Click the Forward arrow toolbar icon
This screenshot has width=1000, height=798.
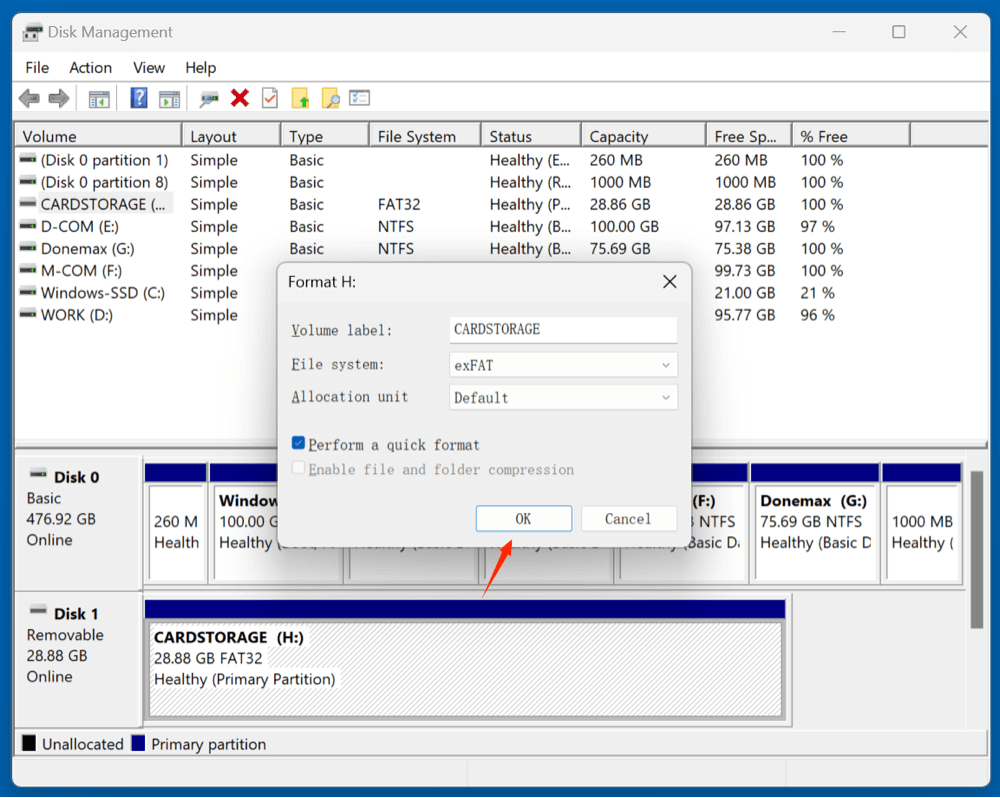(59, 98)
